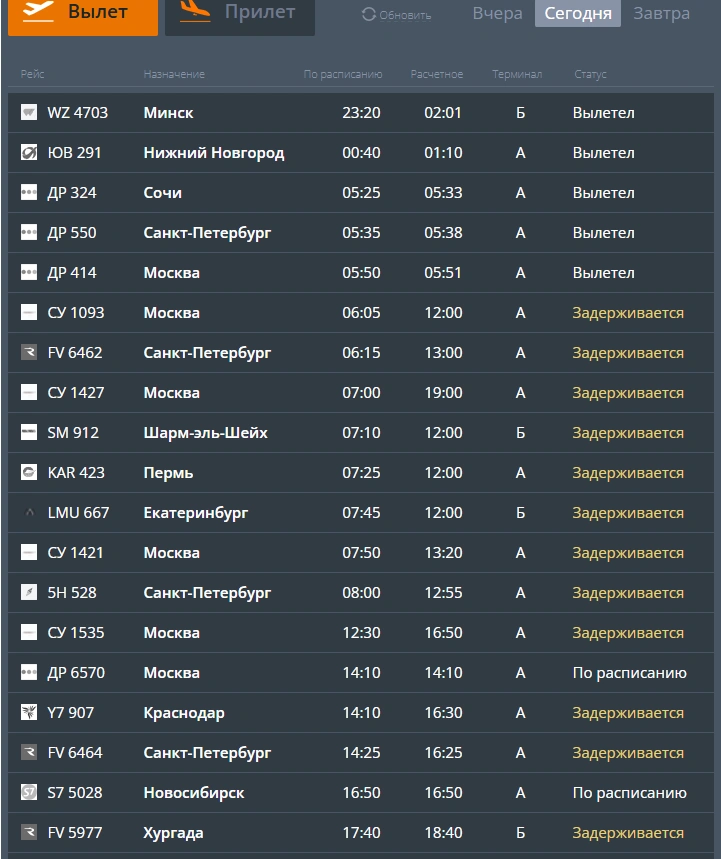Viewport: 721px width, 859px height.
Task: Show Вчера (yesterday) flights
Action: point(497,13)
